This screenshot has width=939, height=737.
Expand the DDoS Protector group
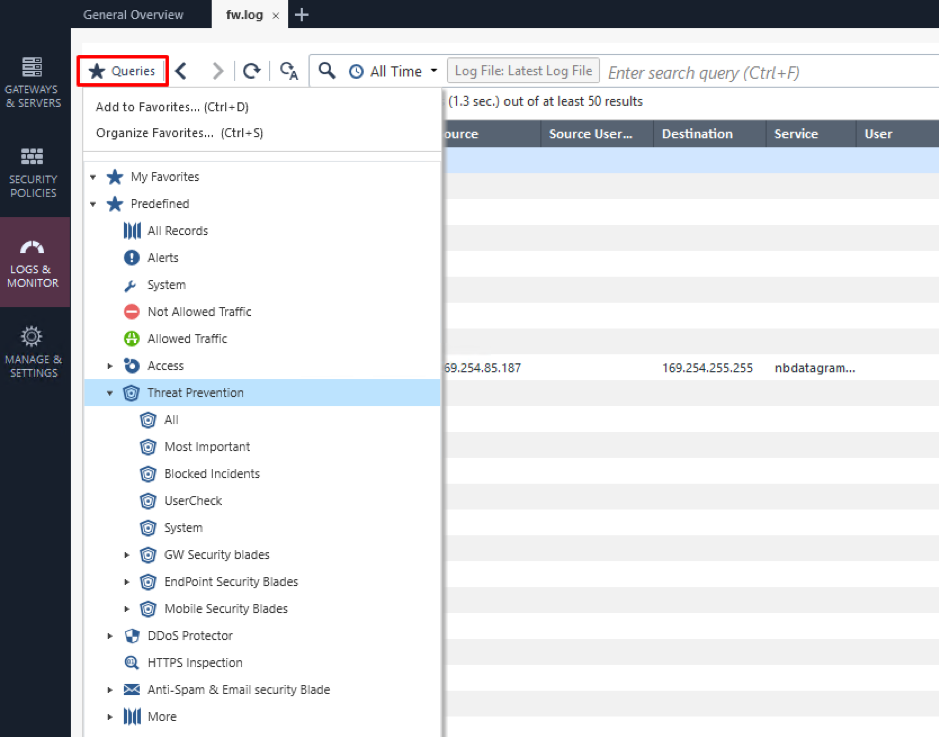pyautogui.click(x=110, y=636)
